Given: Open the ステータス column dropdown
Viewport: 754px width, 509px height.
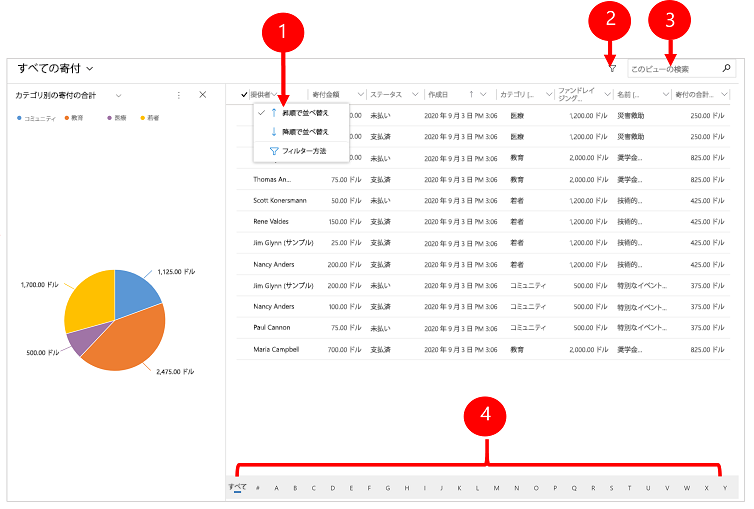Looking at the screenshot, I should 415,94.
